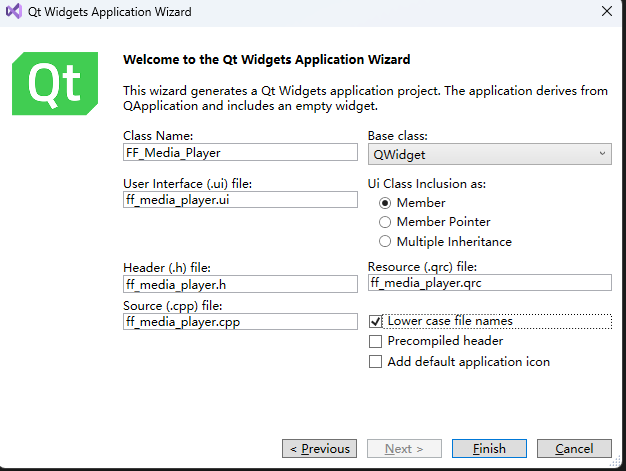Click the disabled Next button

click(404, 449)
